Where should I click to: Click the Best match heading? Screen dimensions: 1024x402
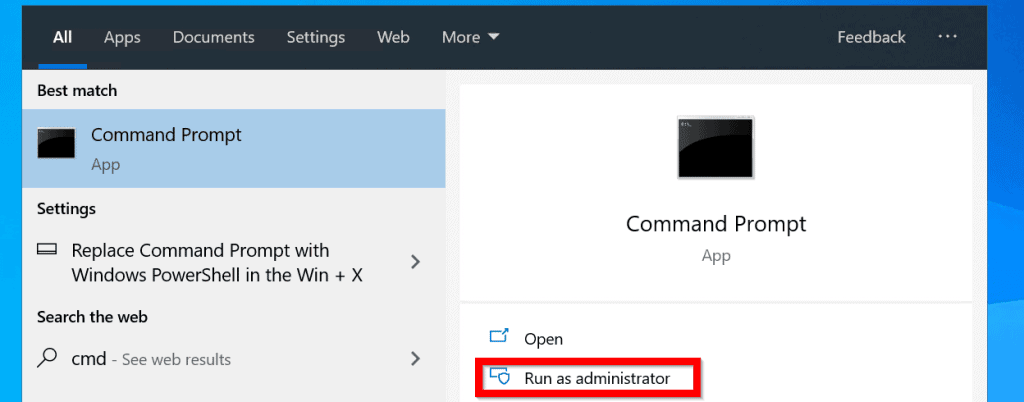pyautogui.click(x=77, y=91)
